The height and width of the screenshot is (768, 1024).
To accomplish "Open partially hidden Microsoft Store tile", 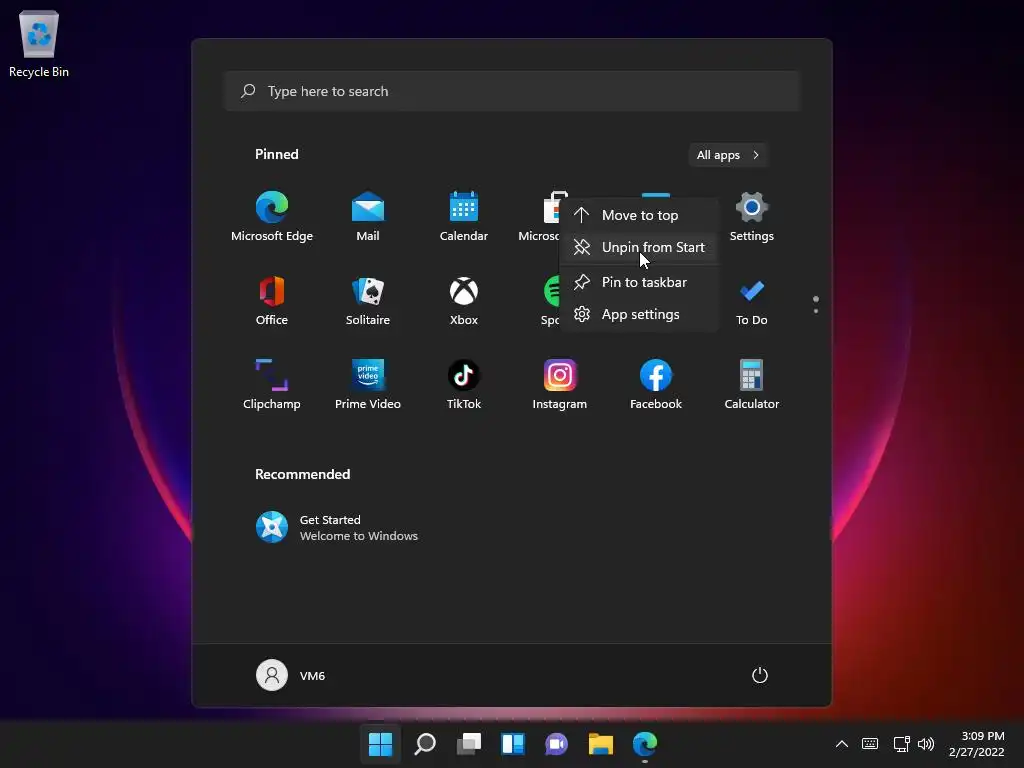I will click(x=541, y=217).
